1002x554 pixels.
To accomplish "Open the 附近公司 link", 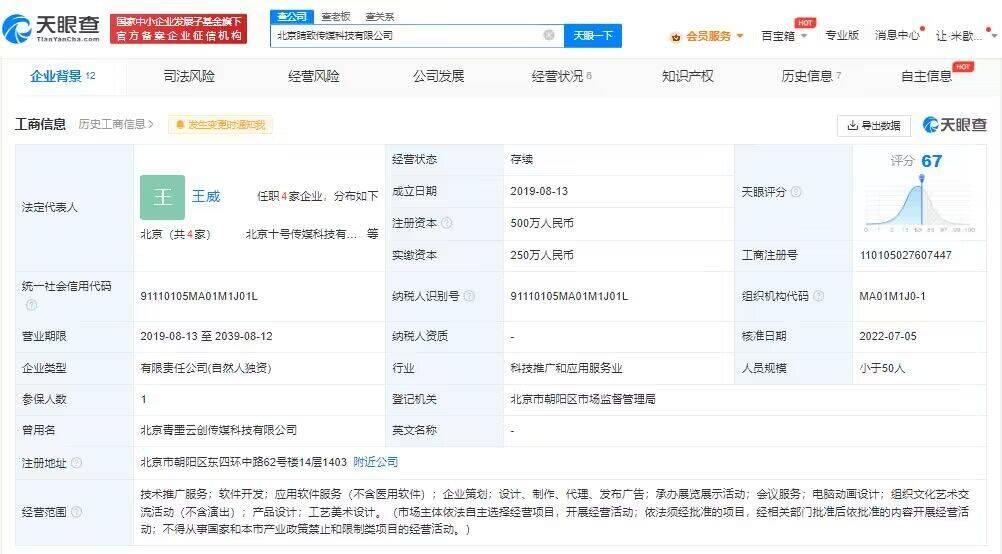I will 376,461.
